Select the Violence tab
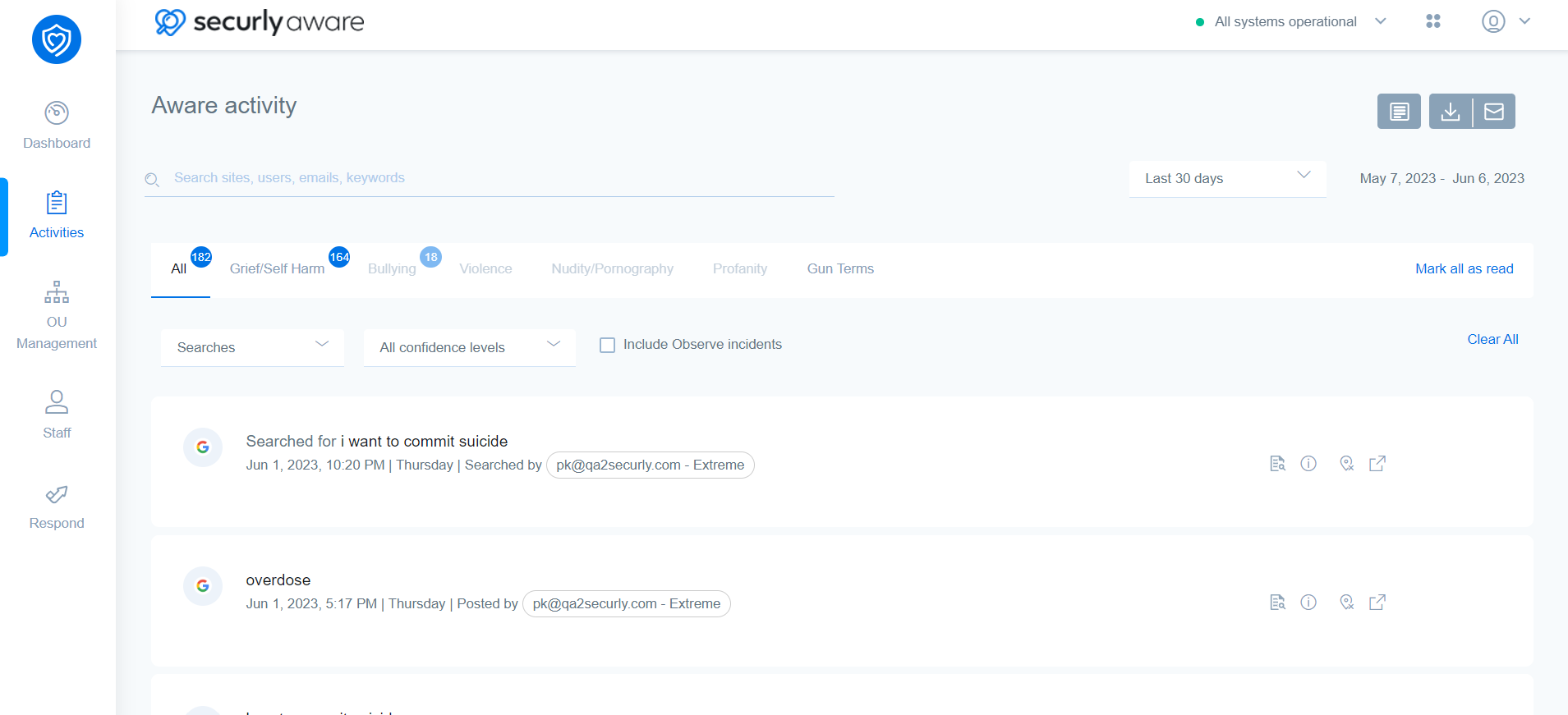 [485, 269]
